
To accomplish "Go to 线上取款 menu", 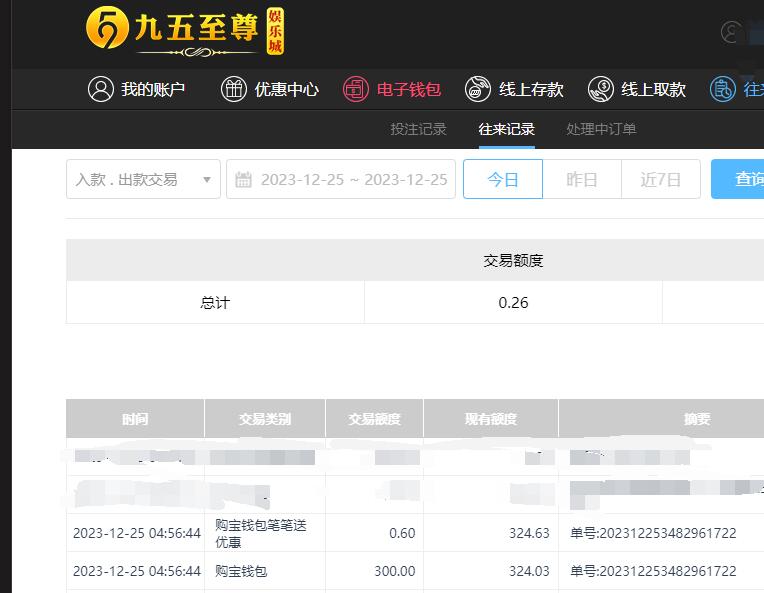I will pos(653,90).
